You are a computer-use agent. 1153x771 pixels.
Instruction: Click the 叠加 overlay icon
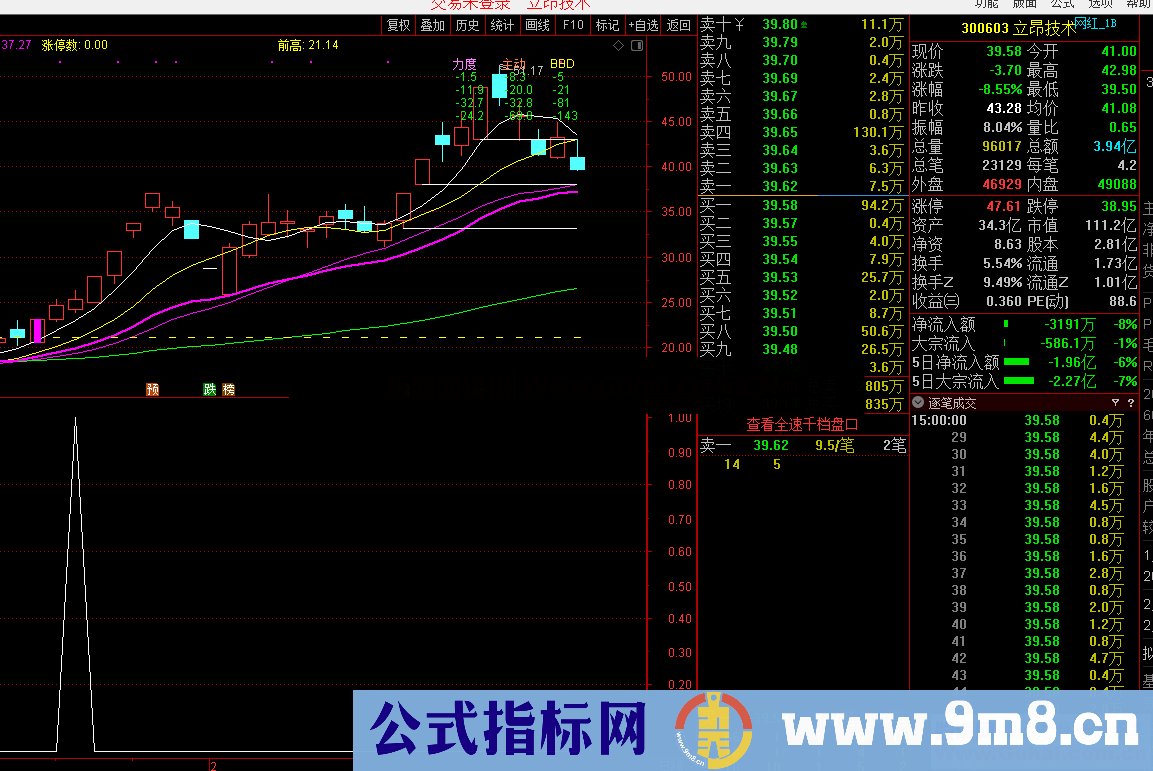(x=432, y=25)
